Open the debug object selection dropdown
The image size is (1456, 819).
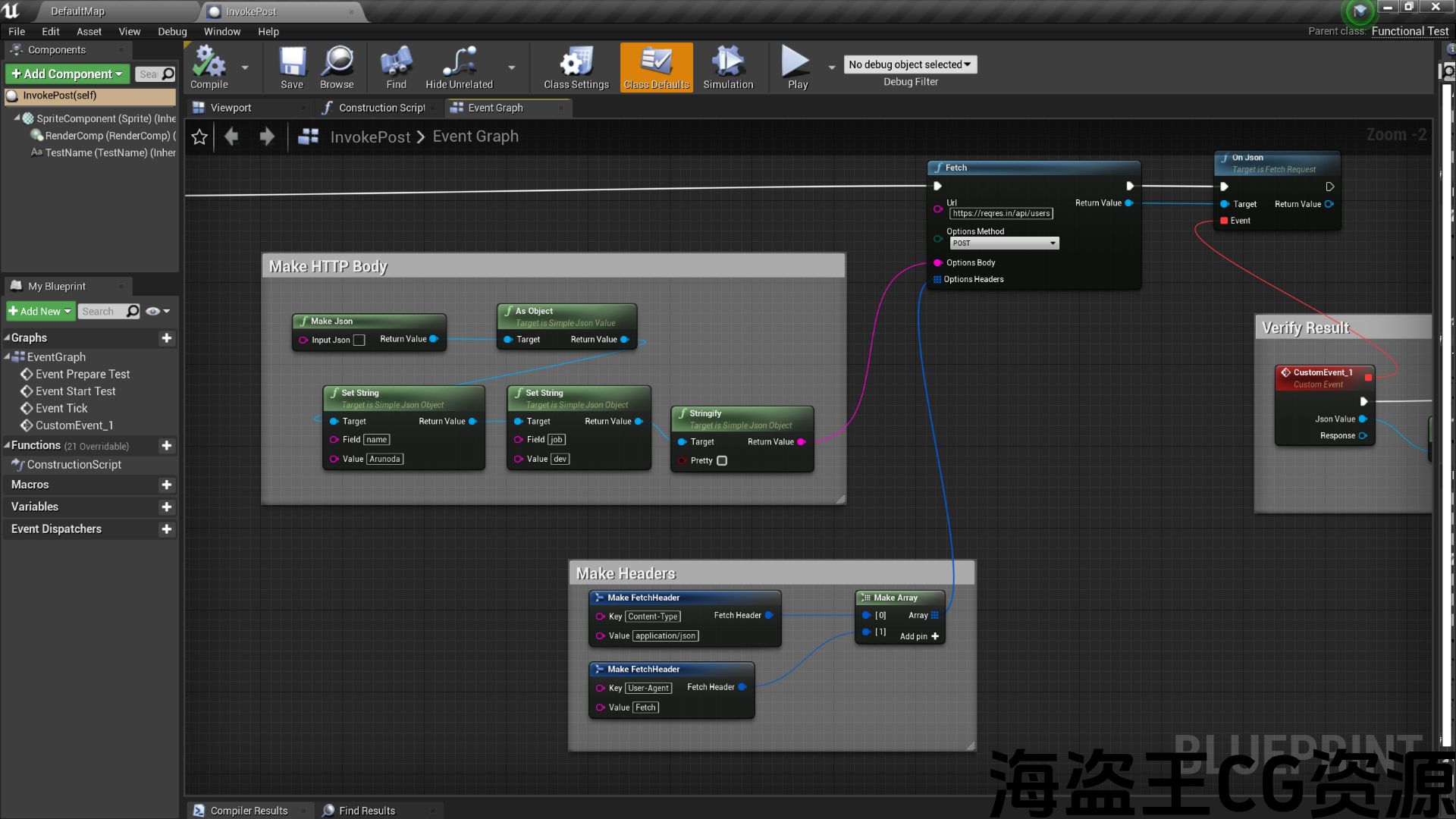[910, 64]
